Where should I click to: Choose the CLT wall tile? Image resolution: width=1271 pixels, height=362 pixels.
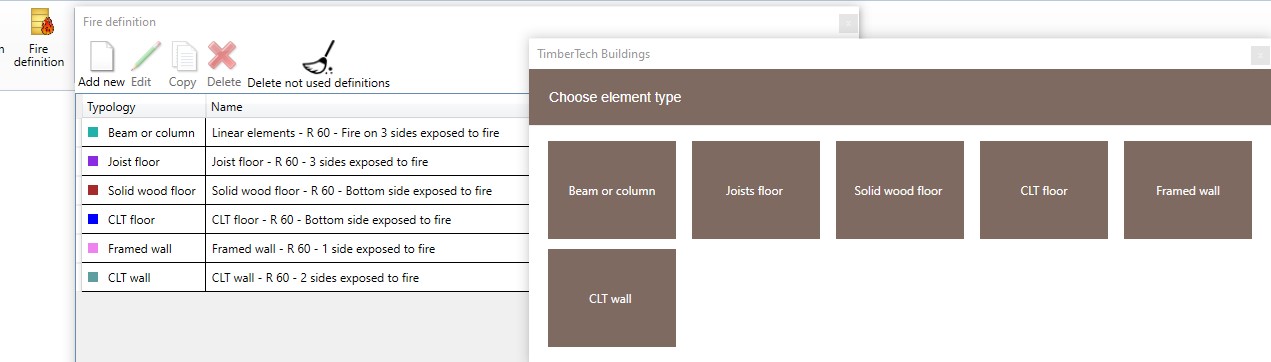(612, 298)
